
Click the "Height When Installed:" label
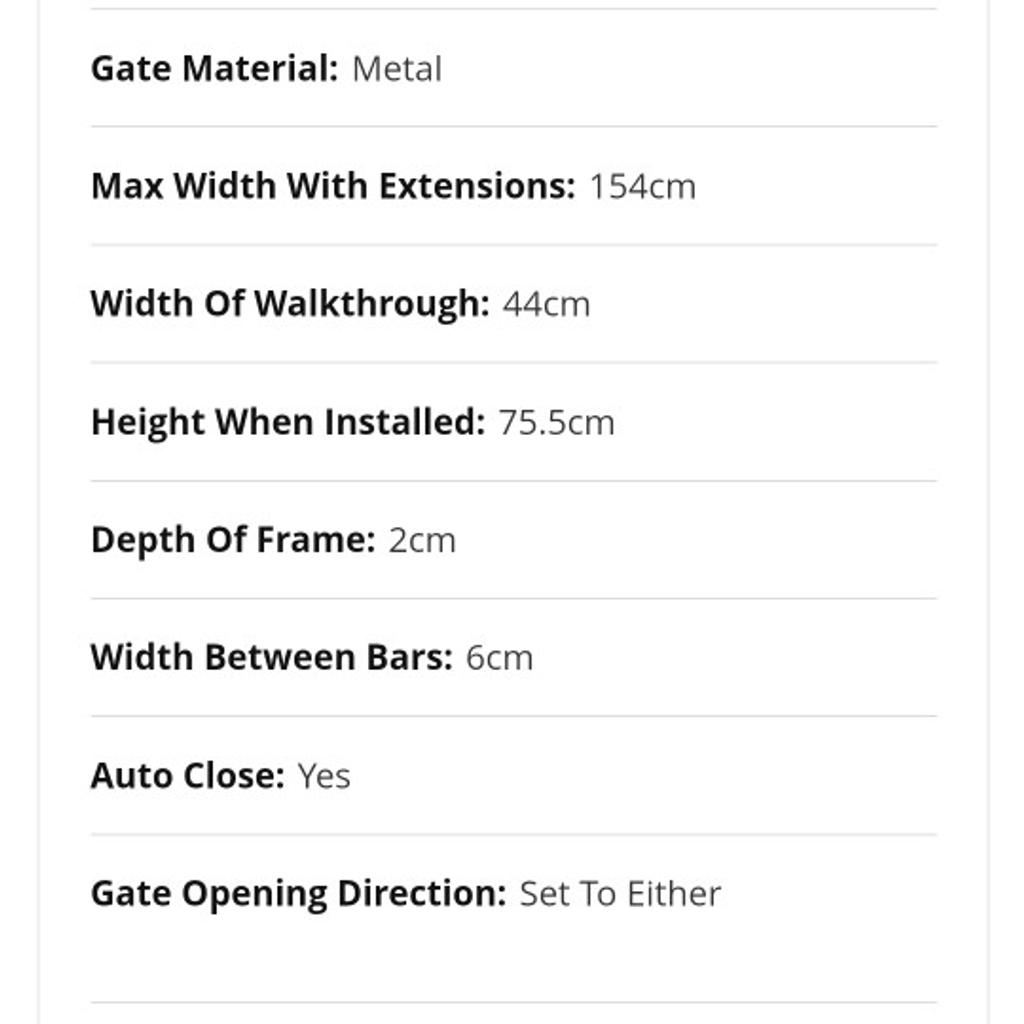tap(287, 422)
